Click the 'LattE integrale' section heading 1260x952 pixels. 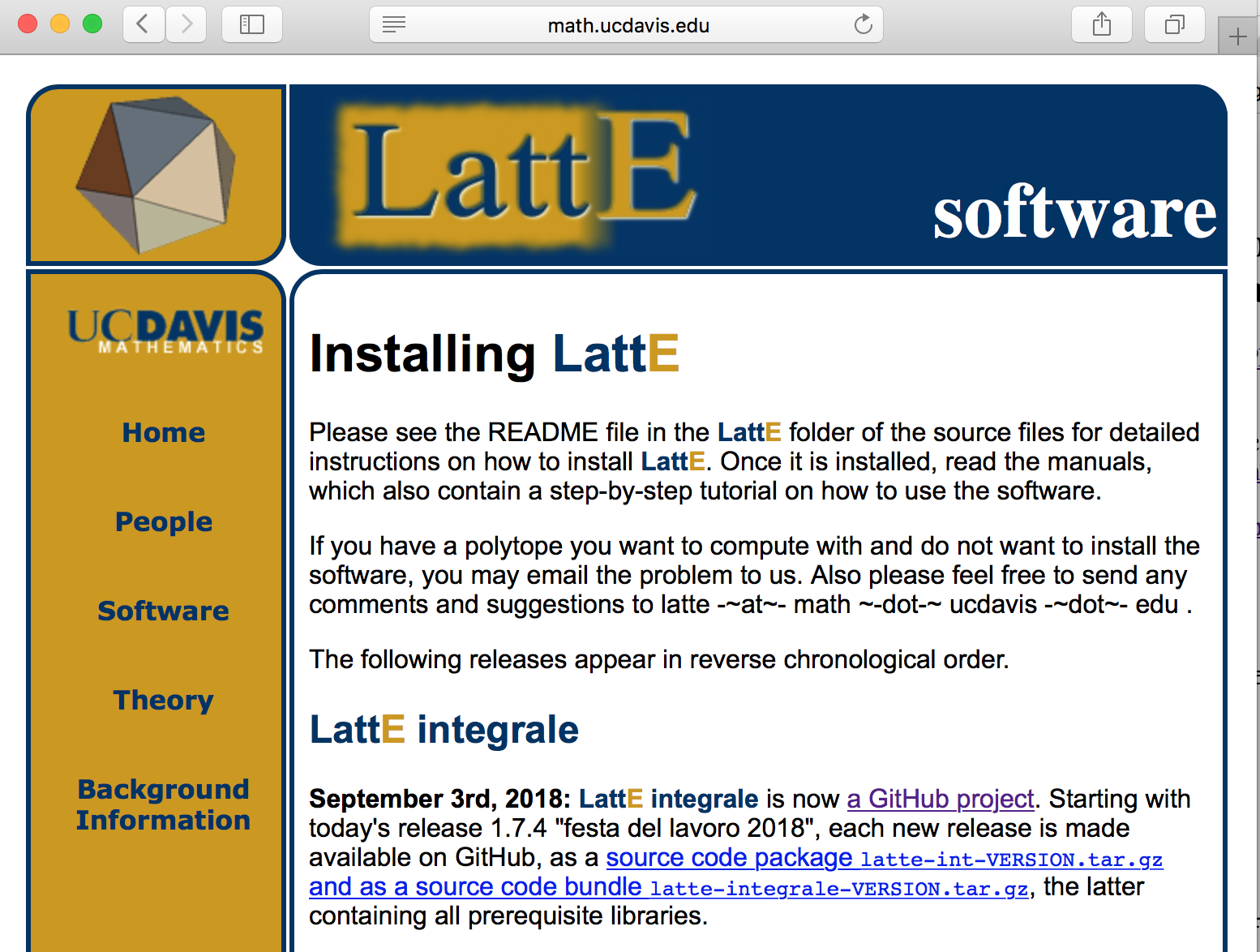coord(444,729)
